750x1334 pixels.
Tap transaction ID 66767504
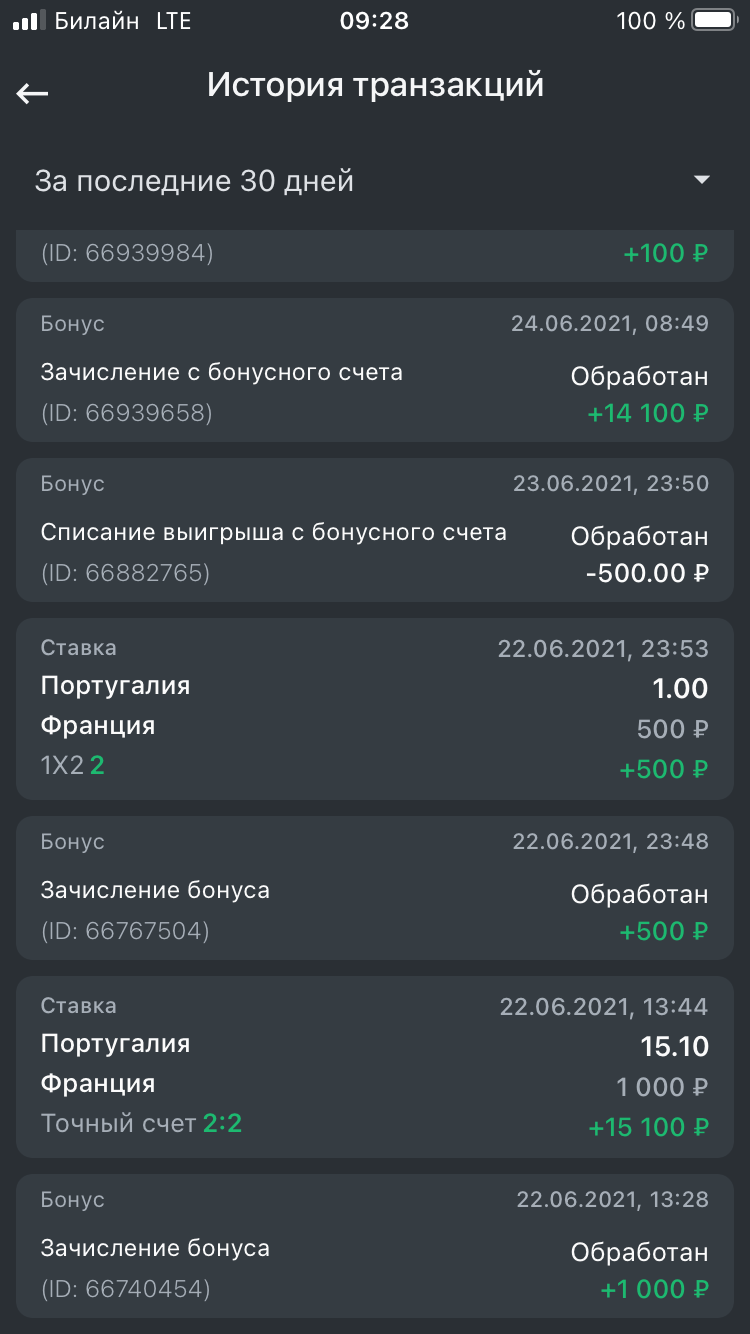pyautogui.click(x=126, y=931)
